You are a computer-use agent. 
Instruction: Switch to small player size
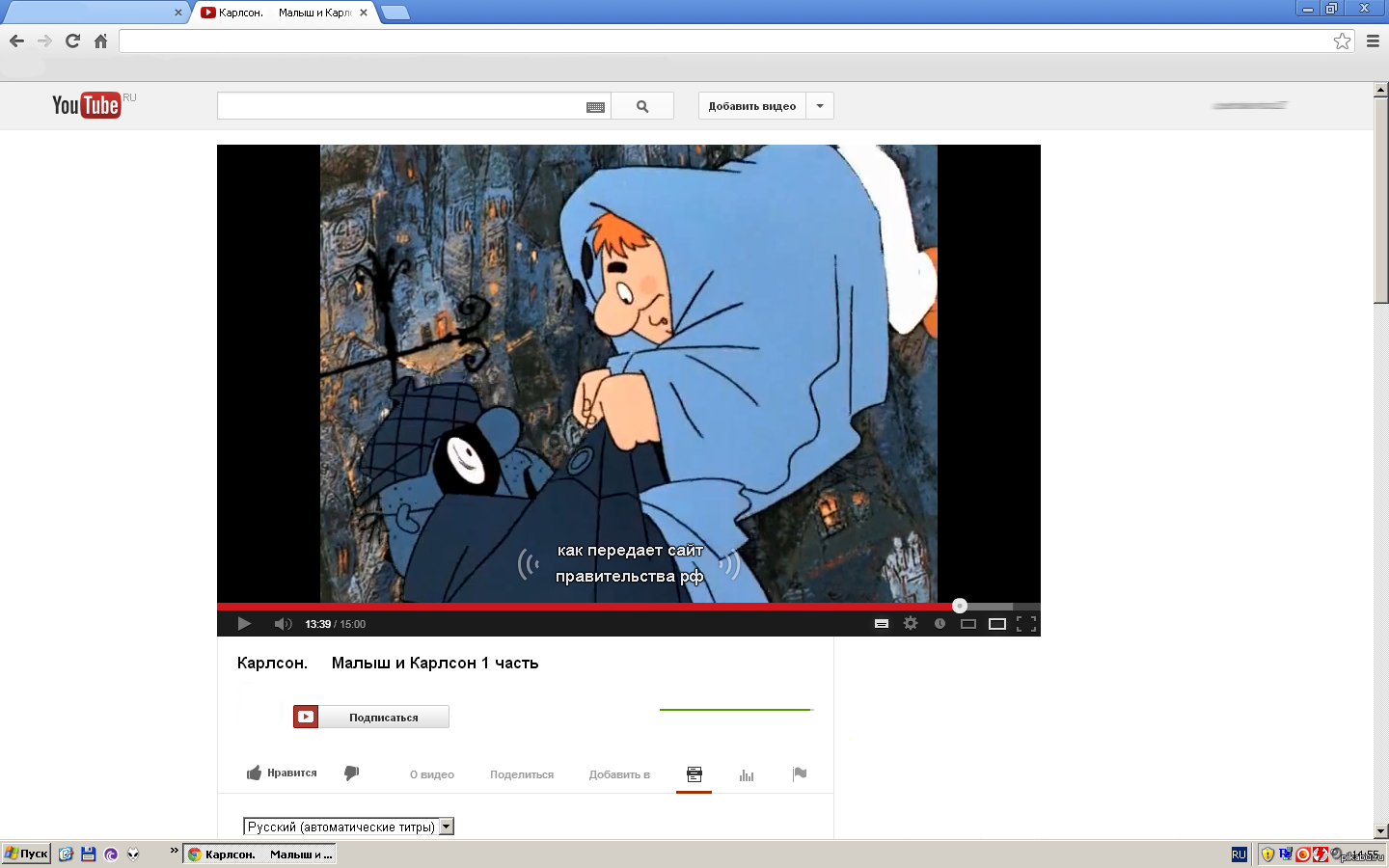pyautogui.click(x=968, y=624)
